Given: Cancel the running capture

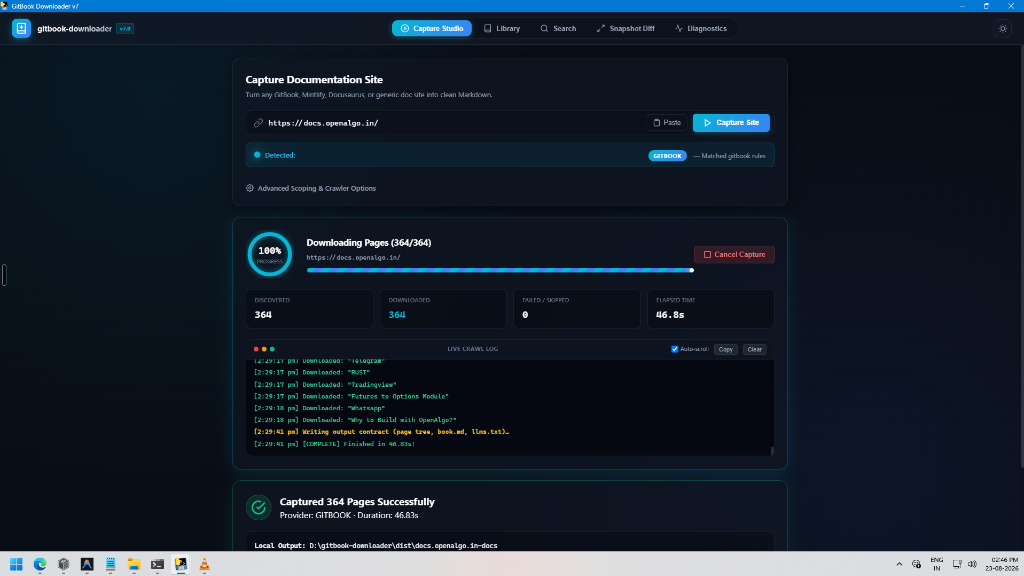Looking at the screenshot, I should pos(734,254).
